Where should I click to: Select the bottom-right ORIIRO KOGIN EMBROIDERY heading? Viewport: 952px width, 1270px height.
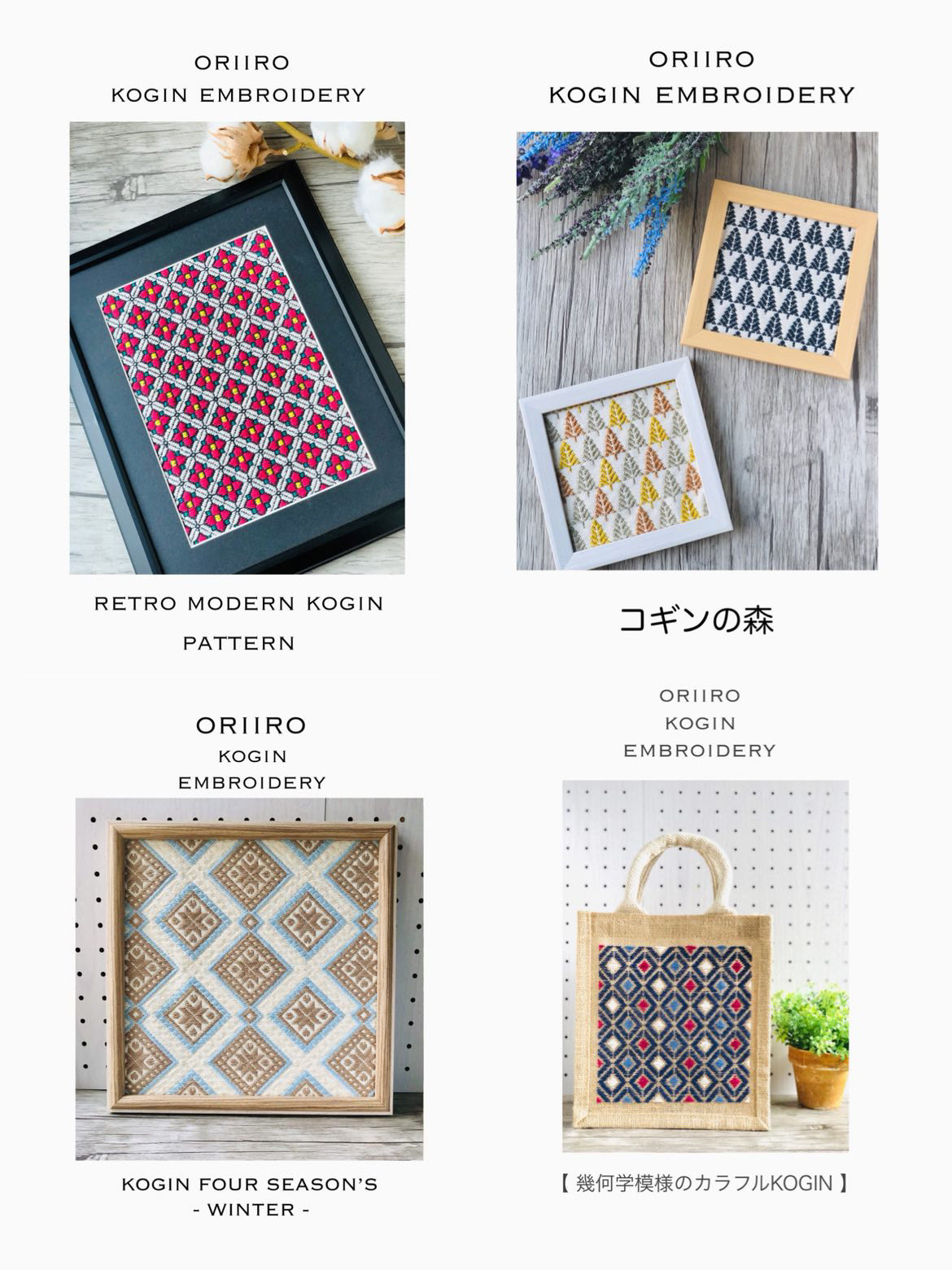click(x=700, y=723)
